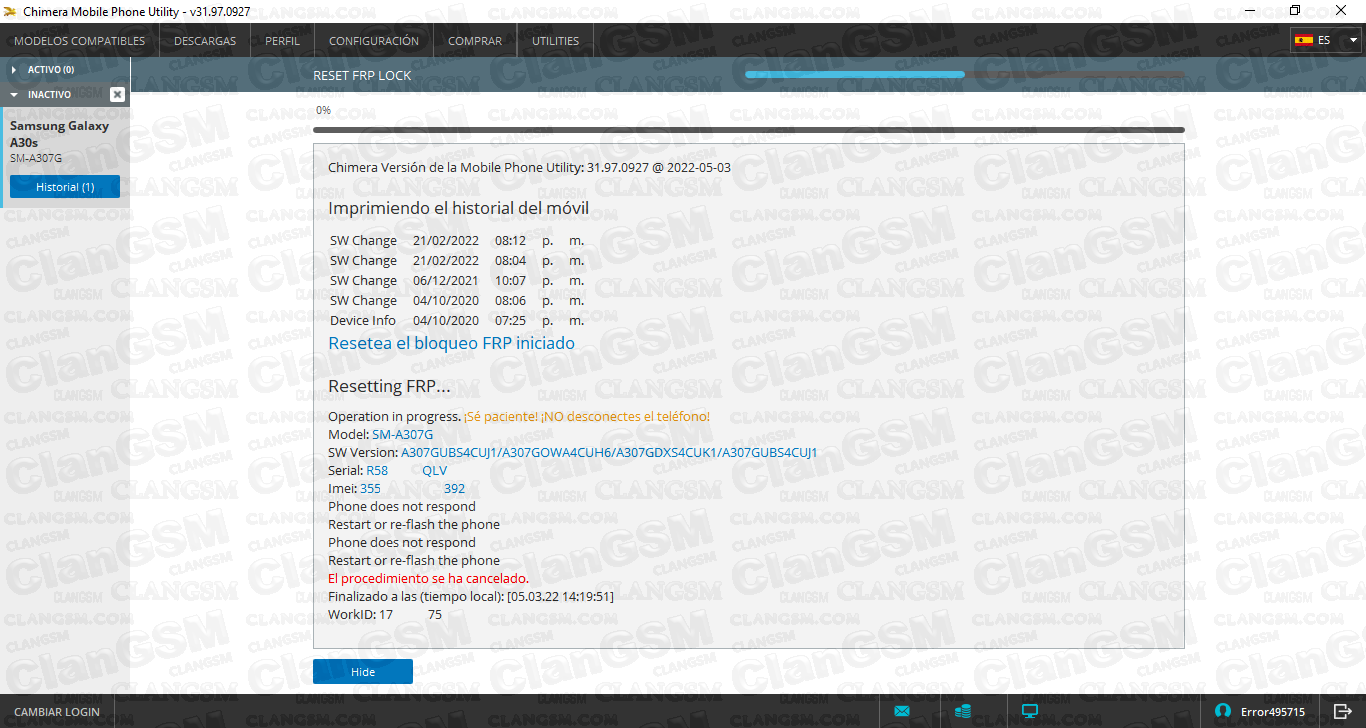Collapse the INACTIVO group chevron
Viewport: 1366px width, 728px height.
12,94
